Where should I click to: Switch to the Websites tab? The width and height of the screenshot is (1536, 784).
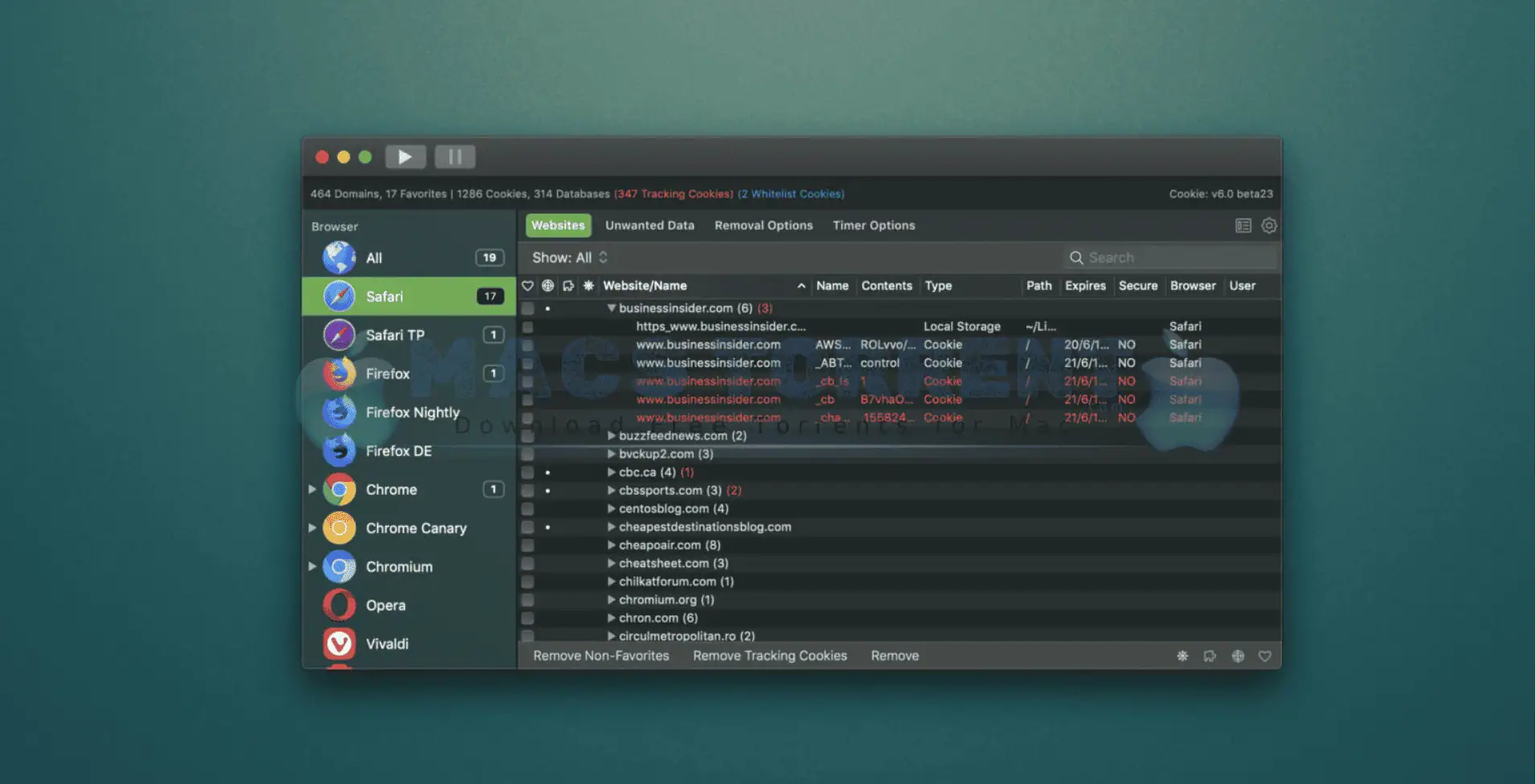[558, 226]
